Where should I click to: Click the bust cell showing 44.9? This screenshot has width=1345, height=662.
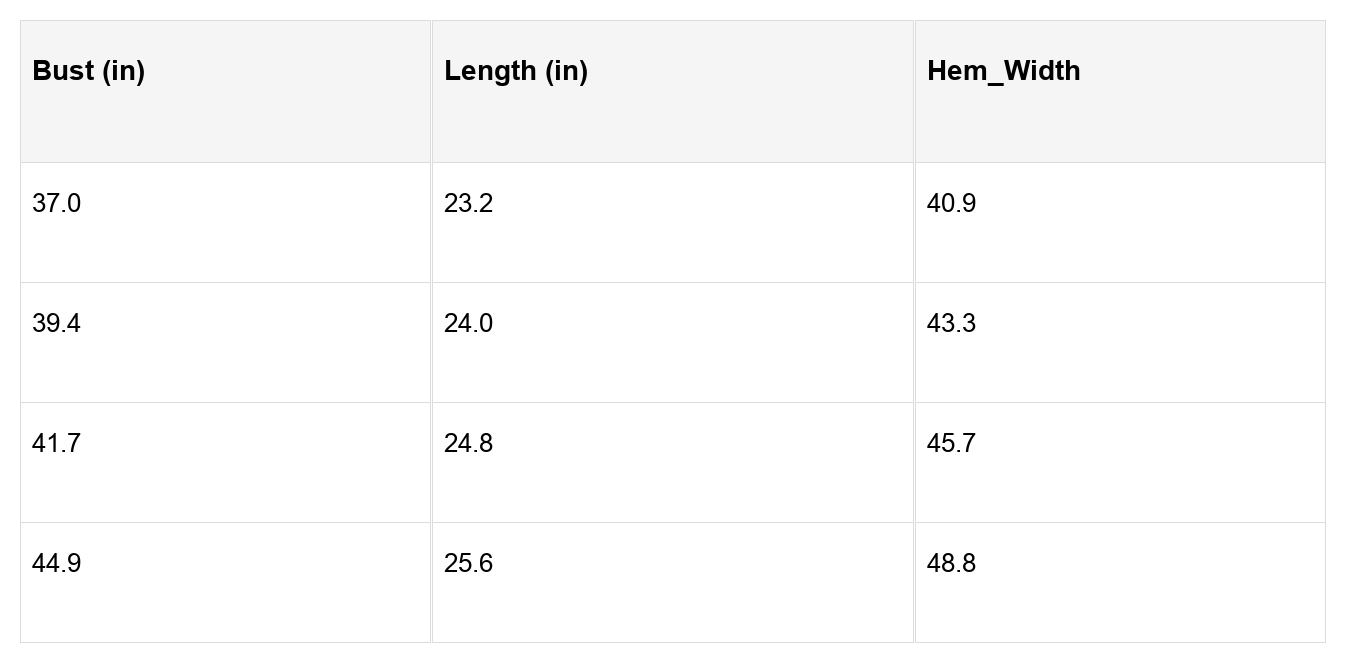[x=57, y=564]
